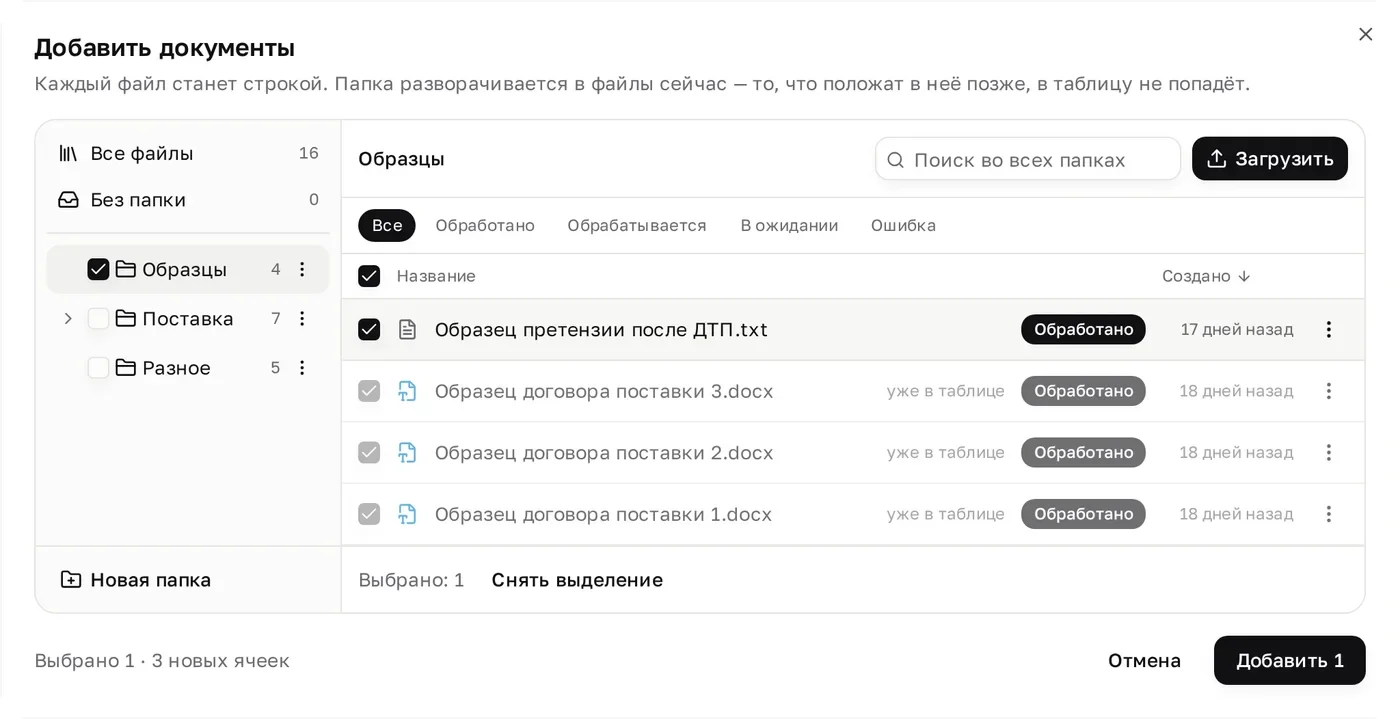Click checkbox of Образец договора поставки 1.docx
Screen dimensions: 1400x719
click(369, 514)
